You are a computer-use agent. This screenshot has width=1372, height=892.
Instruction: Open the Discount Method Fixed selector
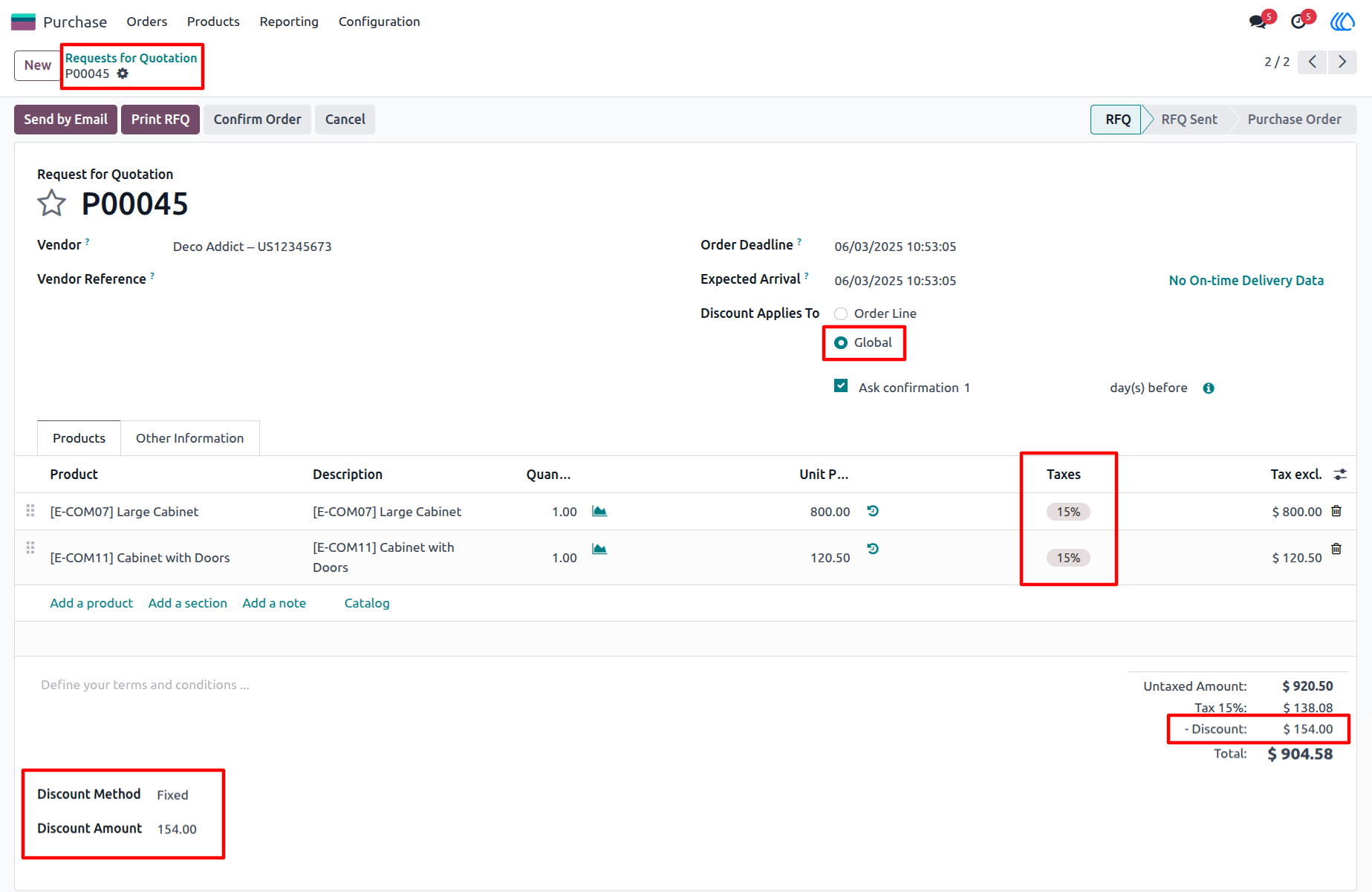point(172,795)
